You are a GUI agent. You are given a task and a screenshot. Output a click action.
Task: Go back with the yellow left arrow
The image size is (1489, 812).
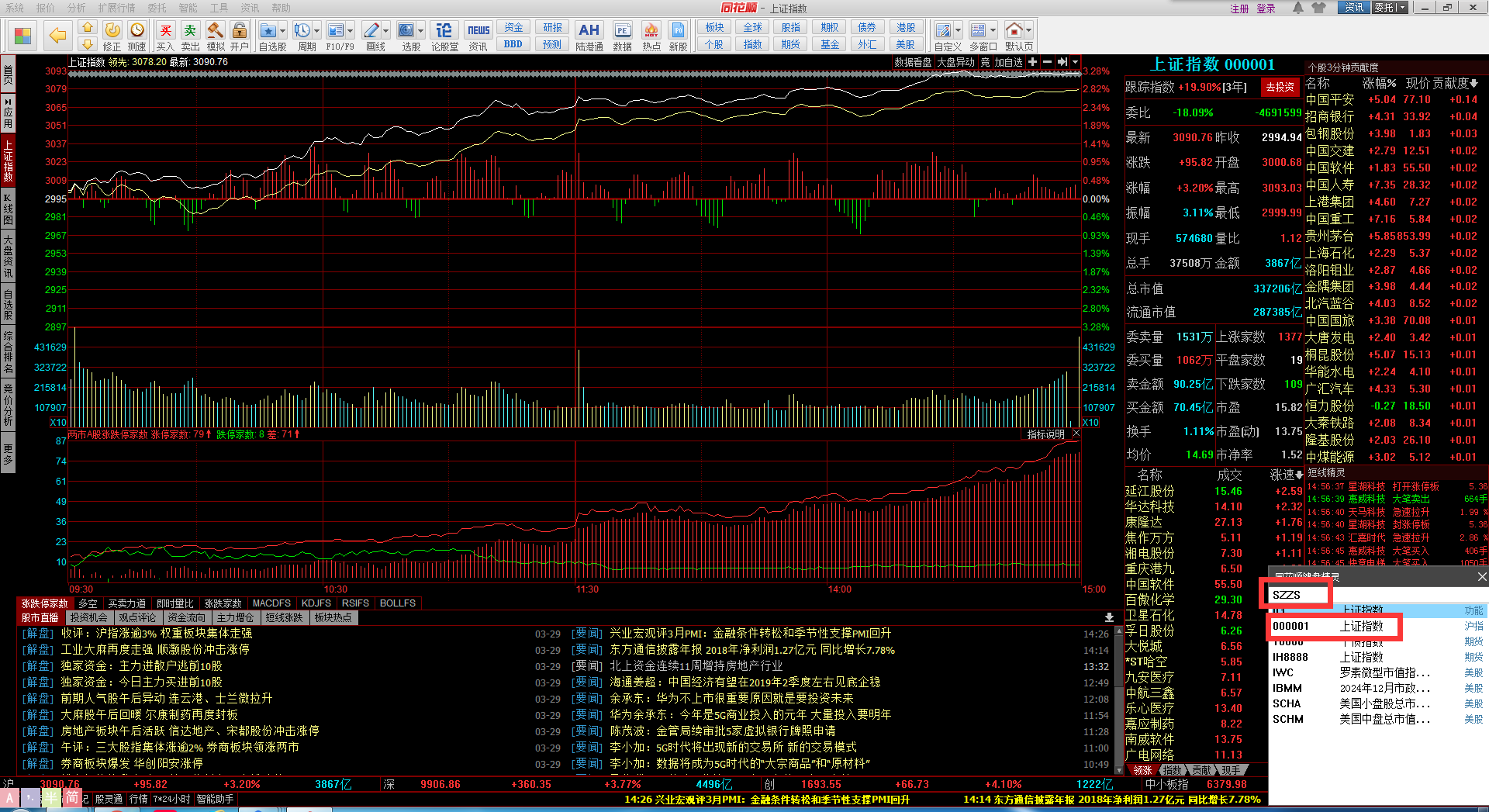tap(57, 35)
